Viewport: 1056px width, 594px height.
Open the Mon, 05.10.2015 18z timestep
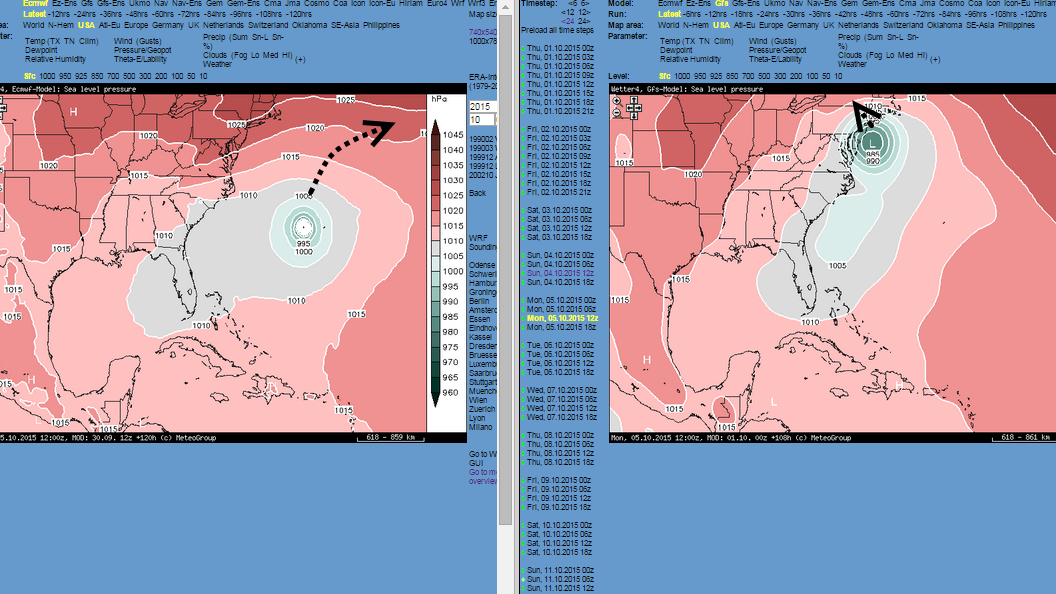tap(564, 327)
